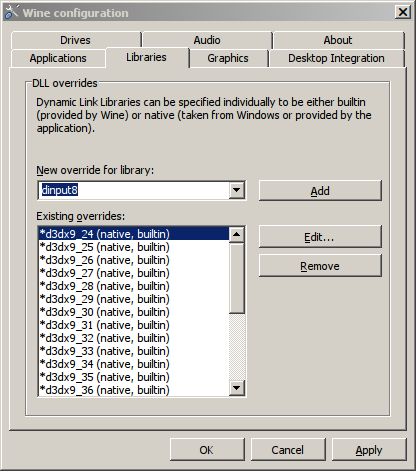Select *d3dx9_26 (native, builtin) override
The height and width of the screenshot is (471, 416).
pyautogui.click(x=134, y=260)
